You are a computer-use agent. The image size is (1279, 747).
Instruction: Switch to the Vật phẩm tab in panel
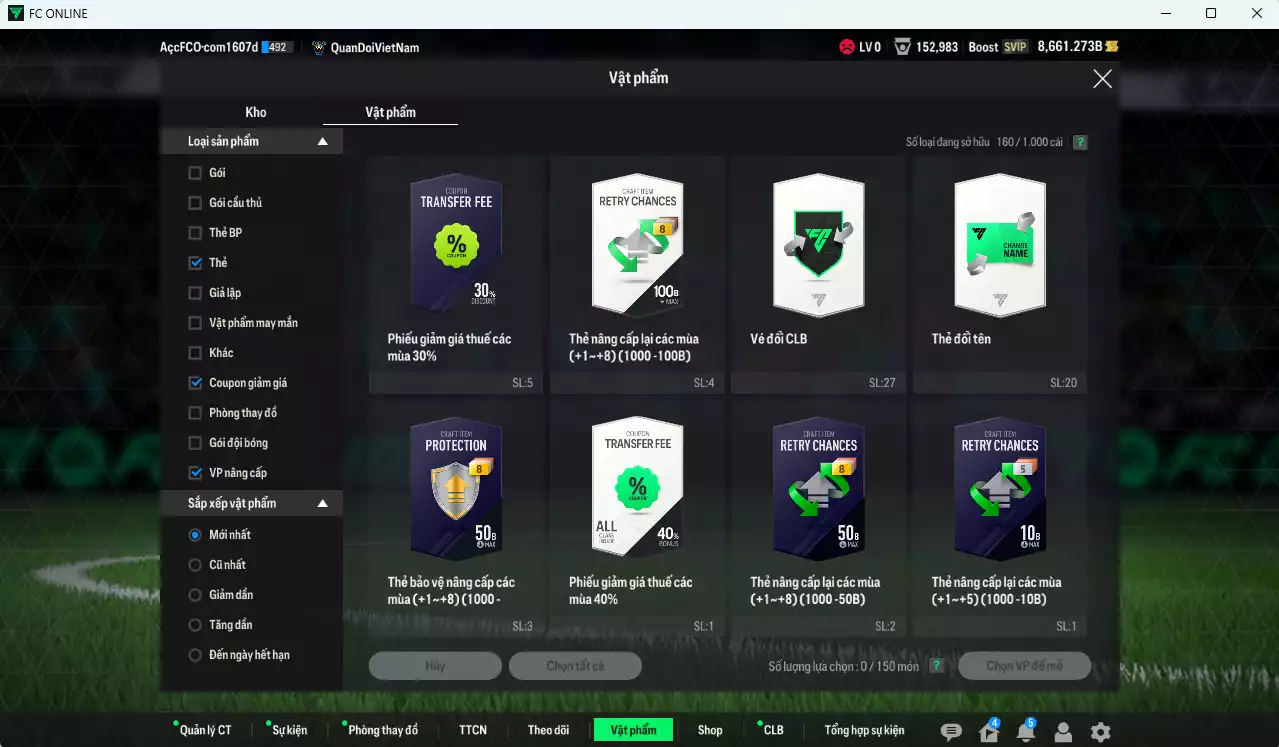pyautogui.click(x=390, y=112)
